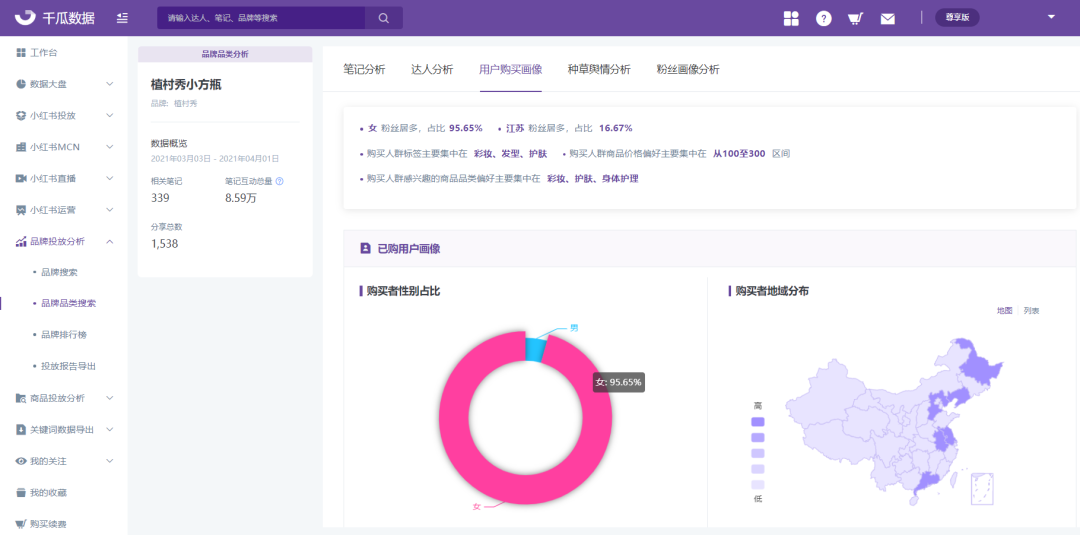This screenshot has height=535, width=1080.
Task: Click the 尊享版 membership badge
Action: click(x=957, y=18)
